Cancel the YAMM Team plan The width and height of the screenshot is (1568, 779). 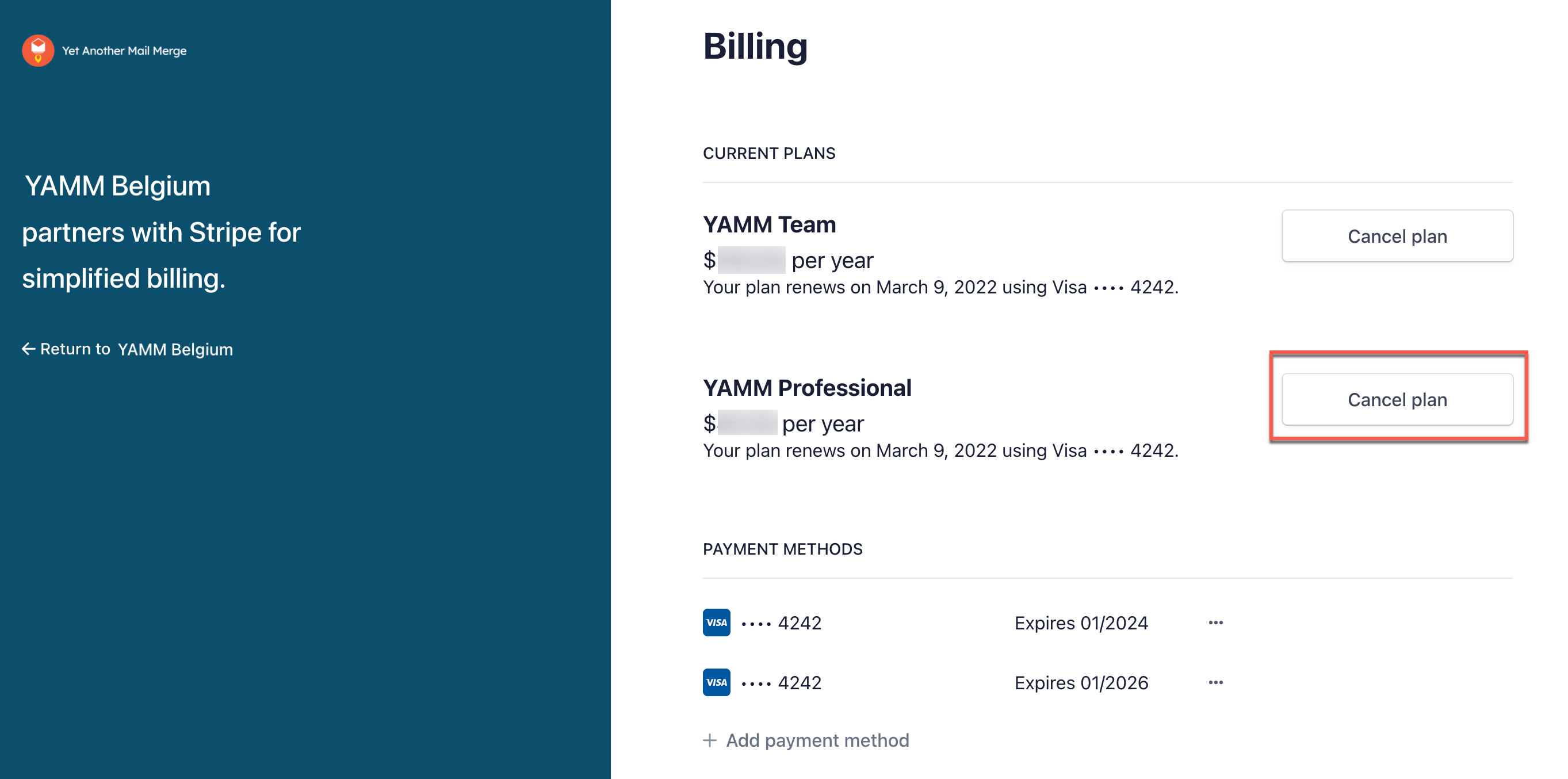click(1397, 236)
